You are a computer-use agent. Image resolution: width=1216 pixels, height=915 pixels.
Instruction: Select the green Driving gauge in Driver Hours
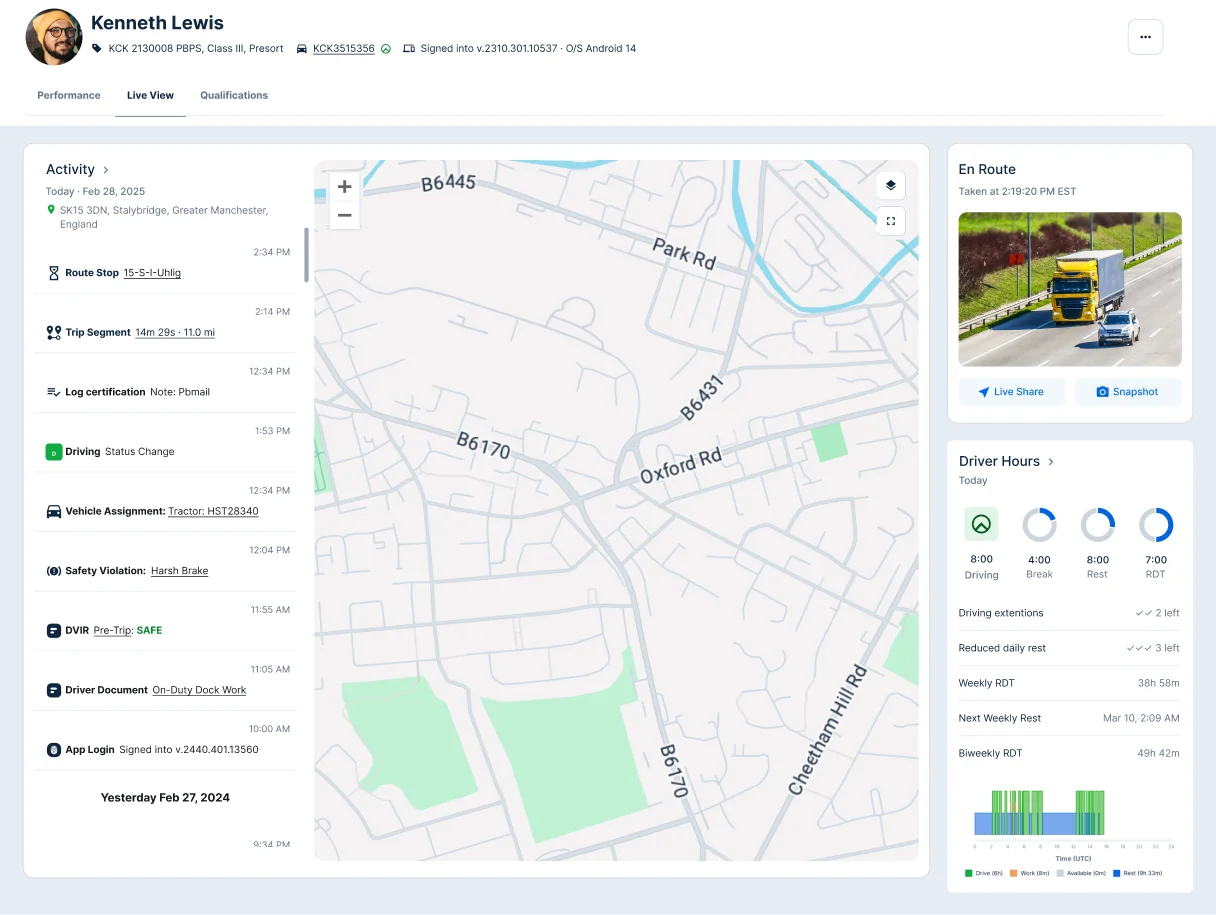coord(981,524)
